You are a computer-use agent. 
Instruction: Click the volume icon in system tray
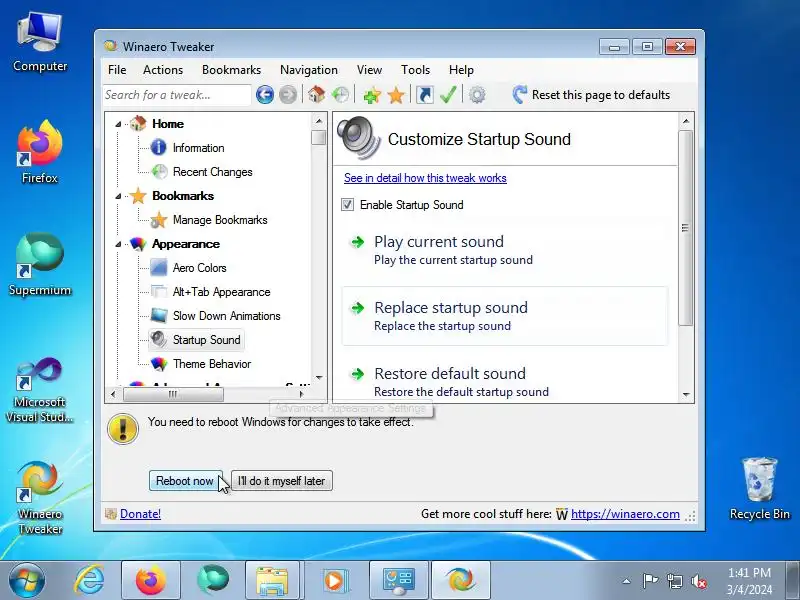[x=699, y=581]
